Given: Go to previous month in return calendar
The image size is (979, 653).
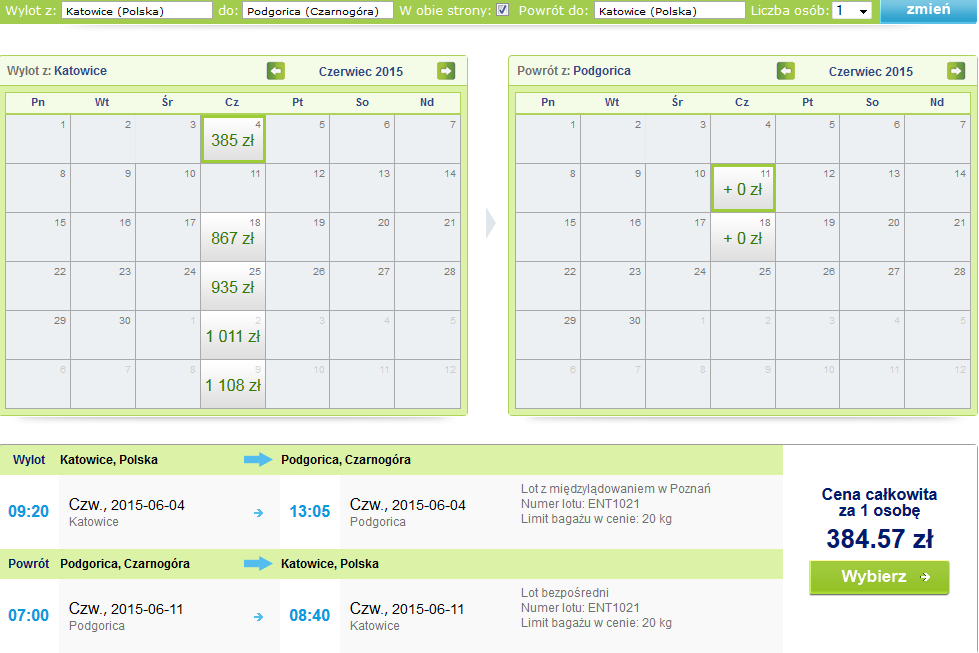Looking at the screenshot, I should 786,71.
